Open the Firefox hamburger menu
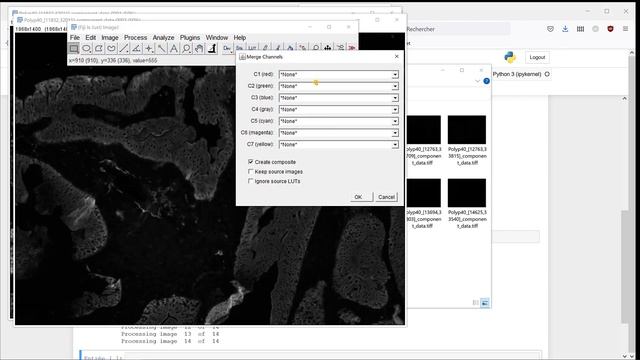This screenshot has height=360, width=640. click(x=625, y=29)
